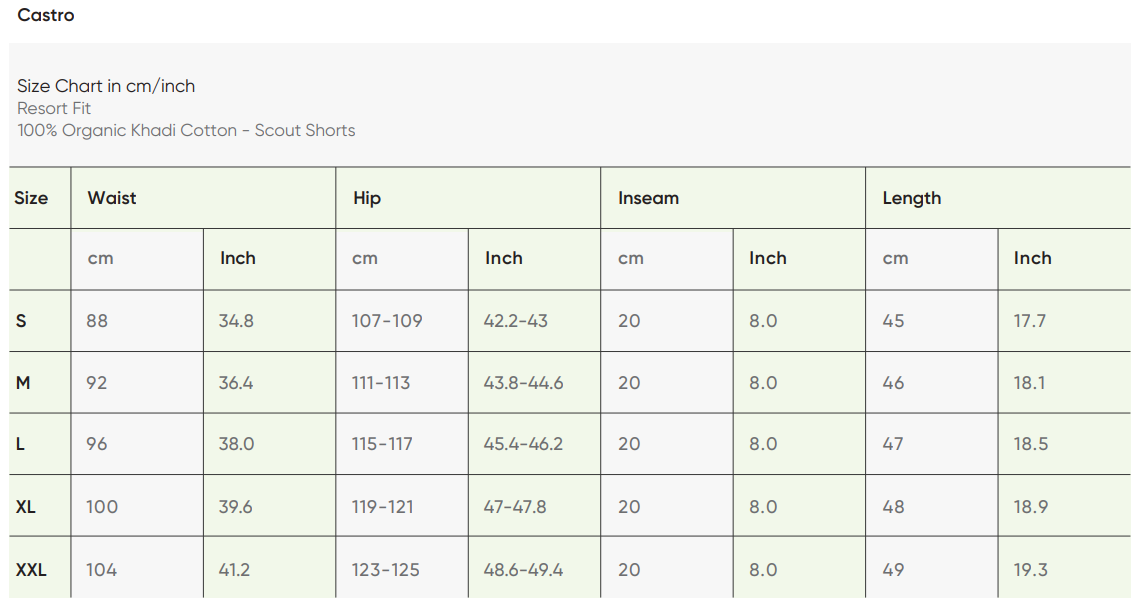Viewport: 1141px width, 606px height.
Task: Click the 45.4-46.2 hip inch cell
Action: click(523, 444)
